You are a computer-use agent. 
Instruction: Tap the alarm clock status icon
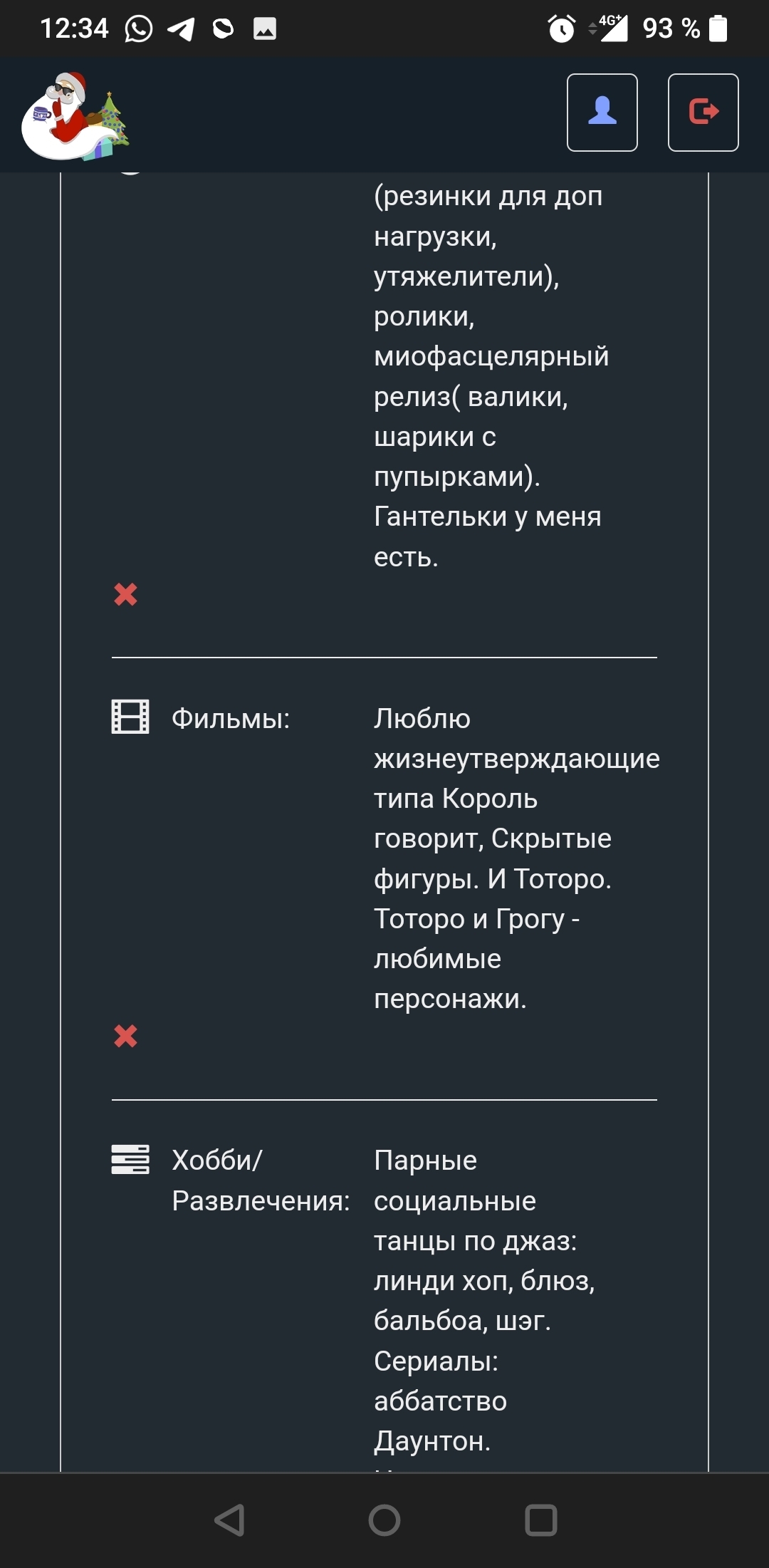[561, 29]
